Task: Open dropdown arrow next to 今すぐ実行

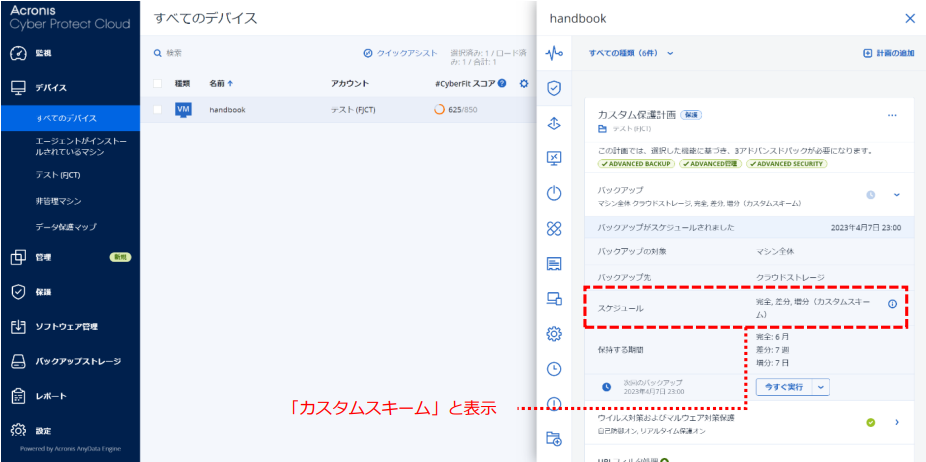Action: 822,386
